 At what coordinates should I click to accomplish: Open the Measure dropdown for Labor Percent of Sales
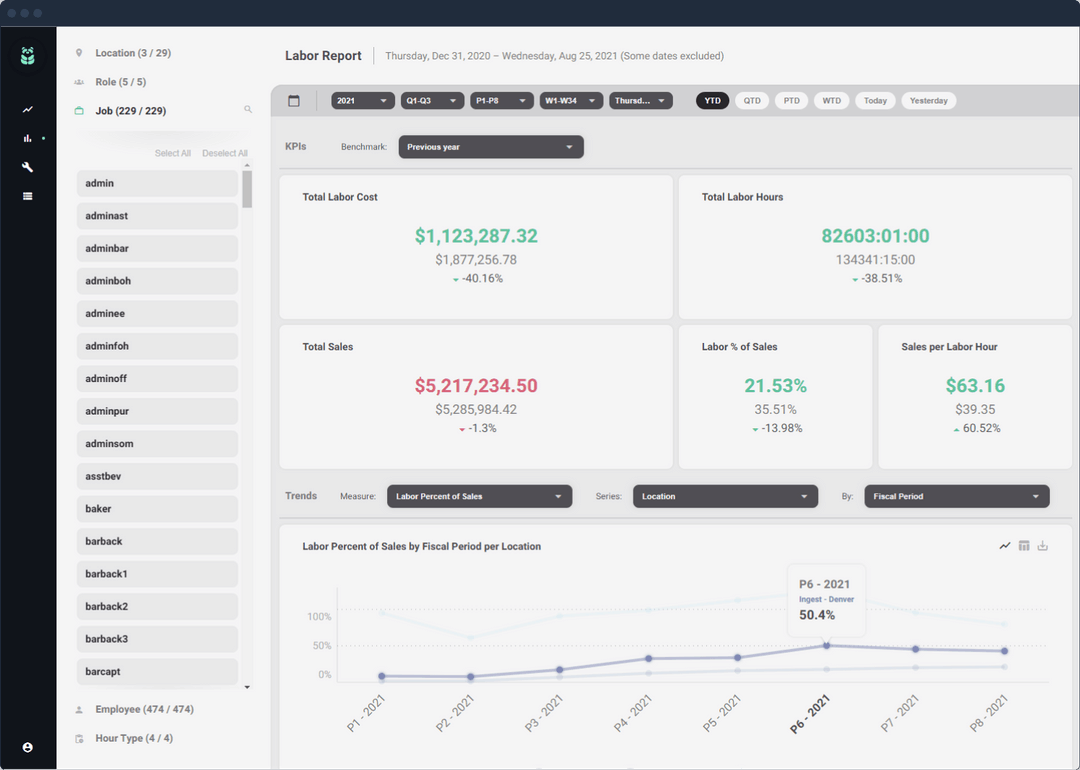pyautogui.click(x=479, y=496)
